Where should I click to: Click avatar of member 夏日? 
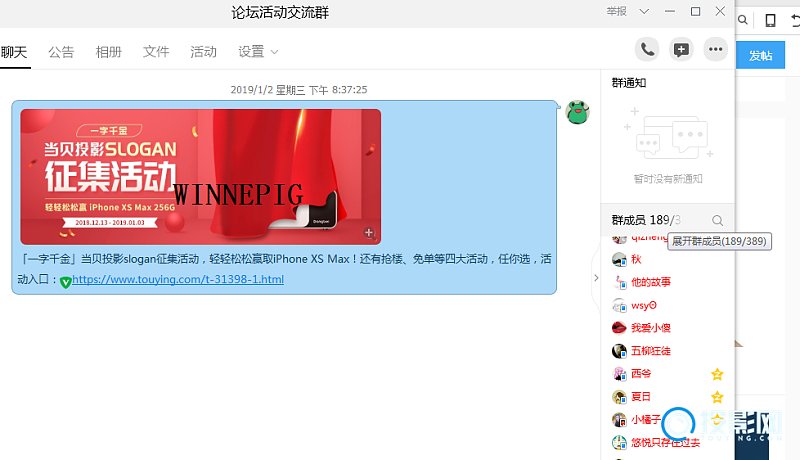[x=619, y=397]
